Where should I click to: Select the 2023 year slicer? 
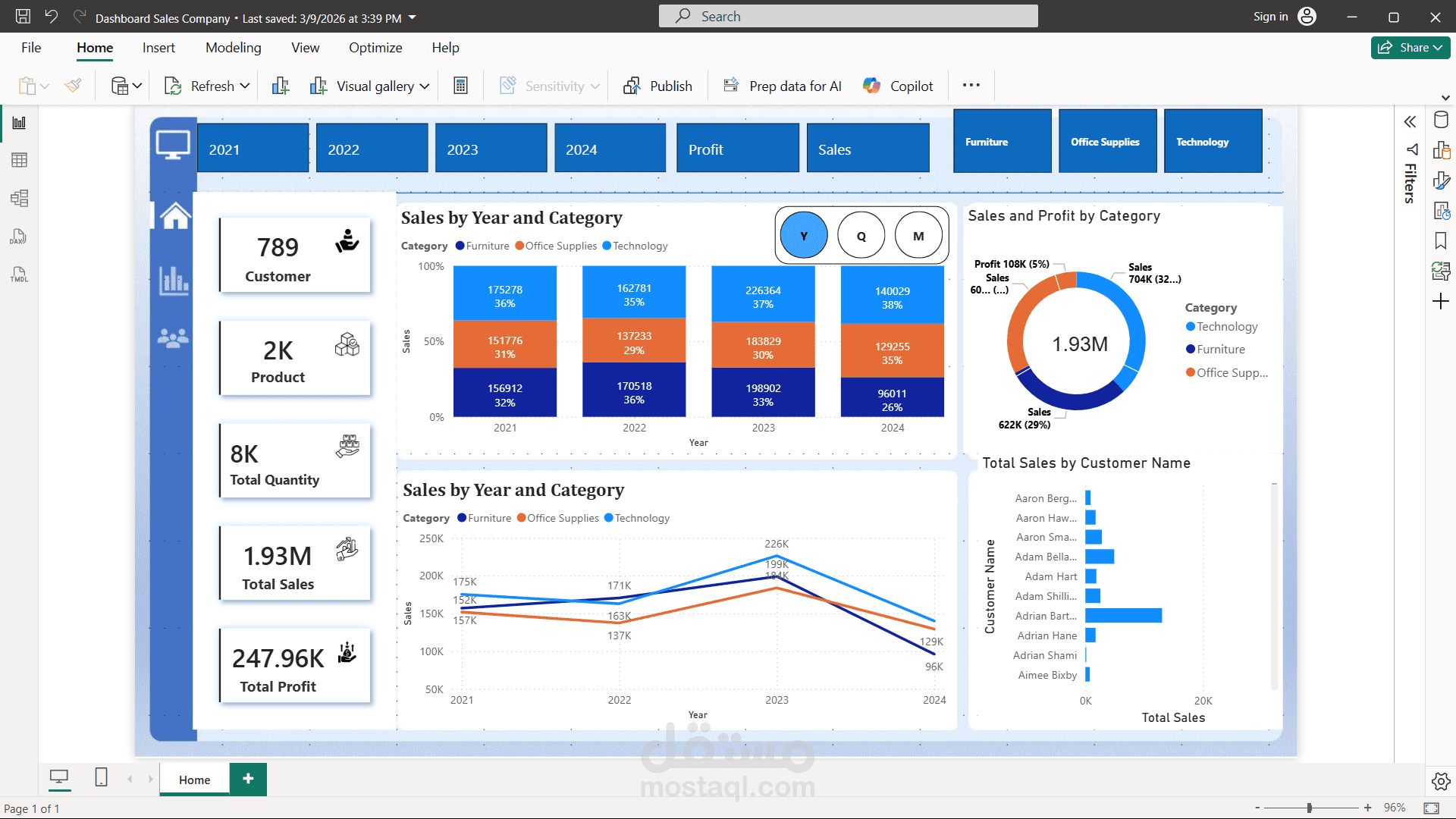[491, 148]
